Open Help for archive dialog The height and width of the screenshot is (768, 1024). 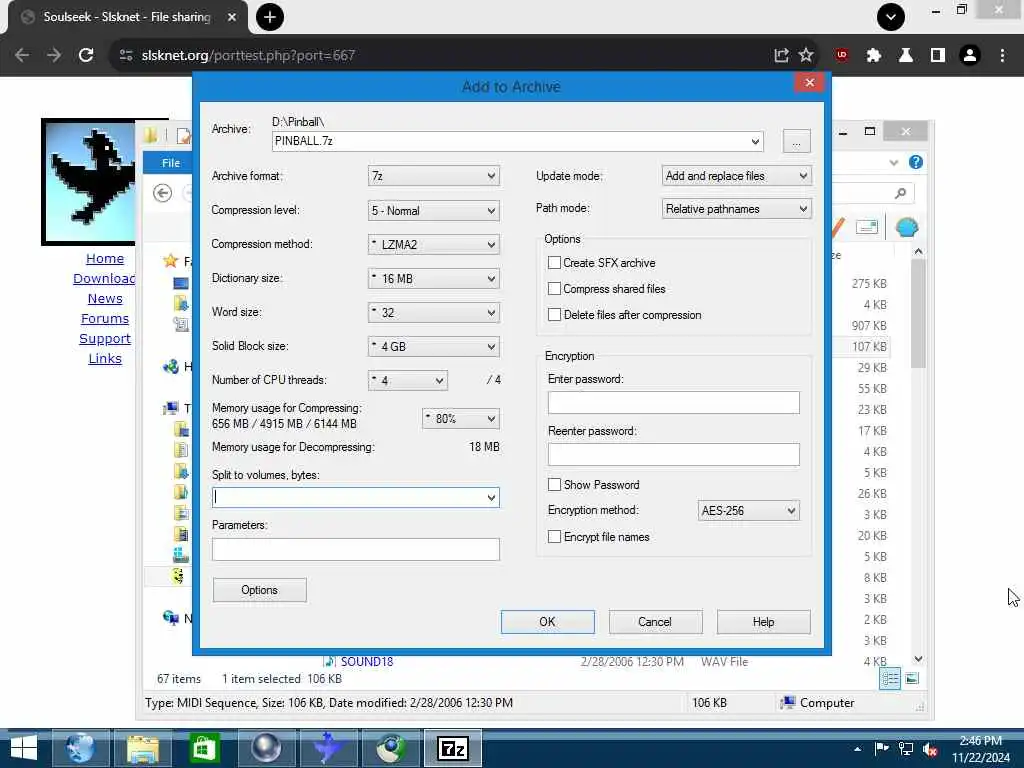(763, 622)
